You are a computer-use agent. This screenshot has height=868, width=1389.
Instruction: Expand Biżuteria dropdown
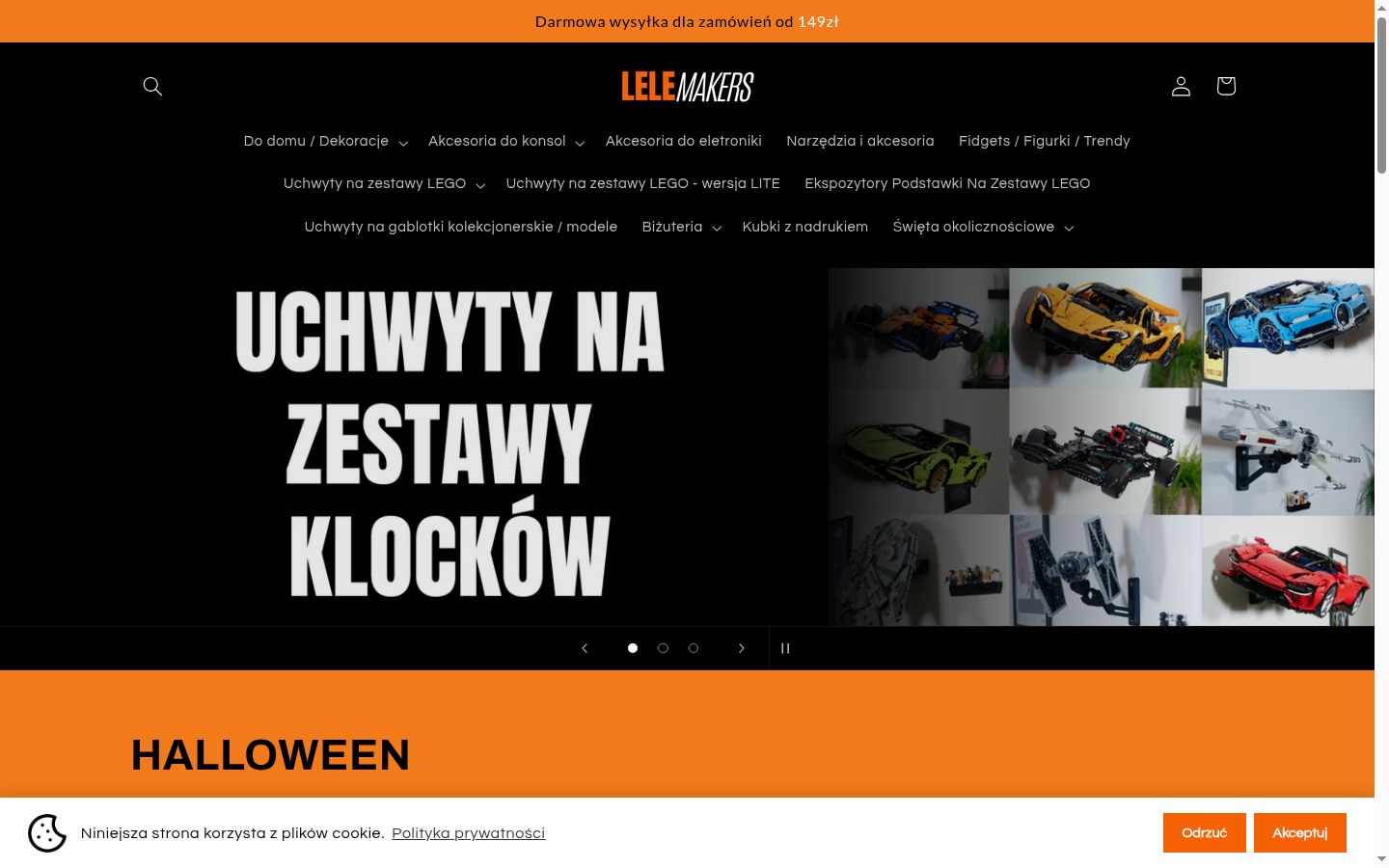click(x=682, y=227)
